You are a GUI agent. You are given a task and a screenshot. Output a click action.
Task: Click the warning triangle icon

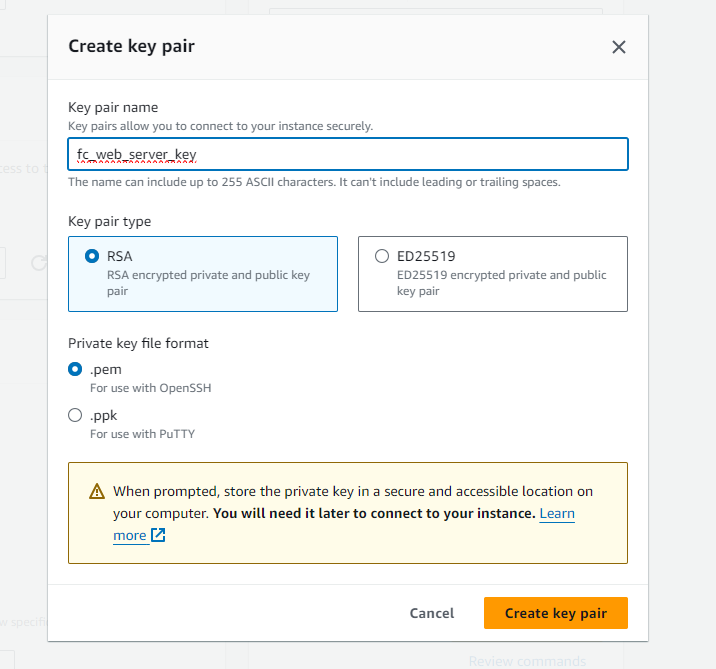click(x=97, y=491)
